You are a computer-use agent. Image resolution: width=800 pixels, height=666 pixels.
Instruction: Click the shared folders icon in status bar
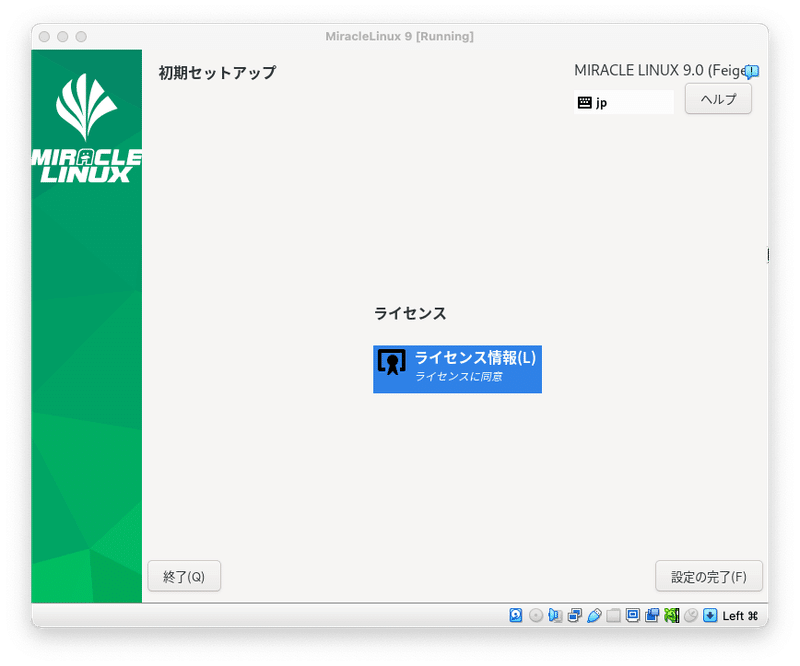613,615
